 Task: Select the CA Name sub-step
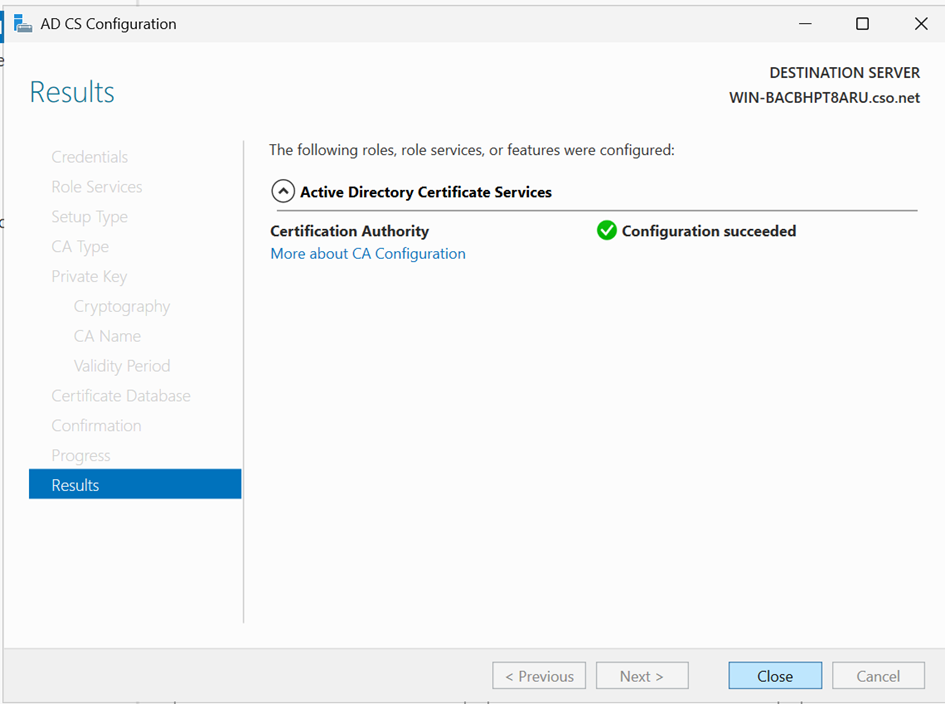pos(107,337)
